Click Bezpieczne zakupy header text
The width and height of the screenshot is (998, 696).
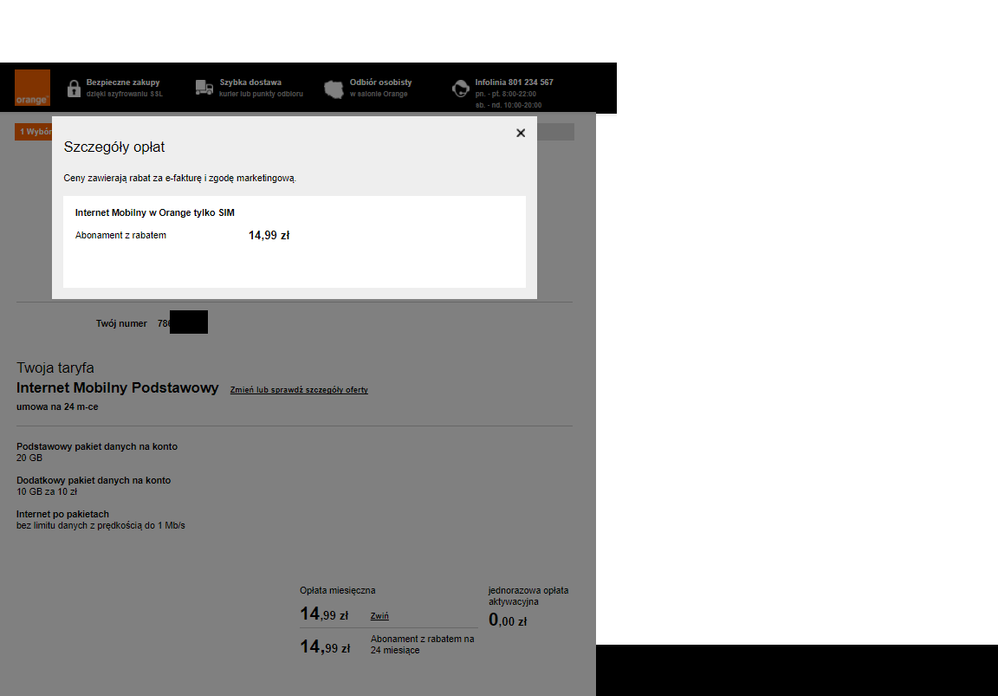(123, 82)
